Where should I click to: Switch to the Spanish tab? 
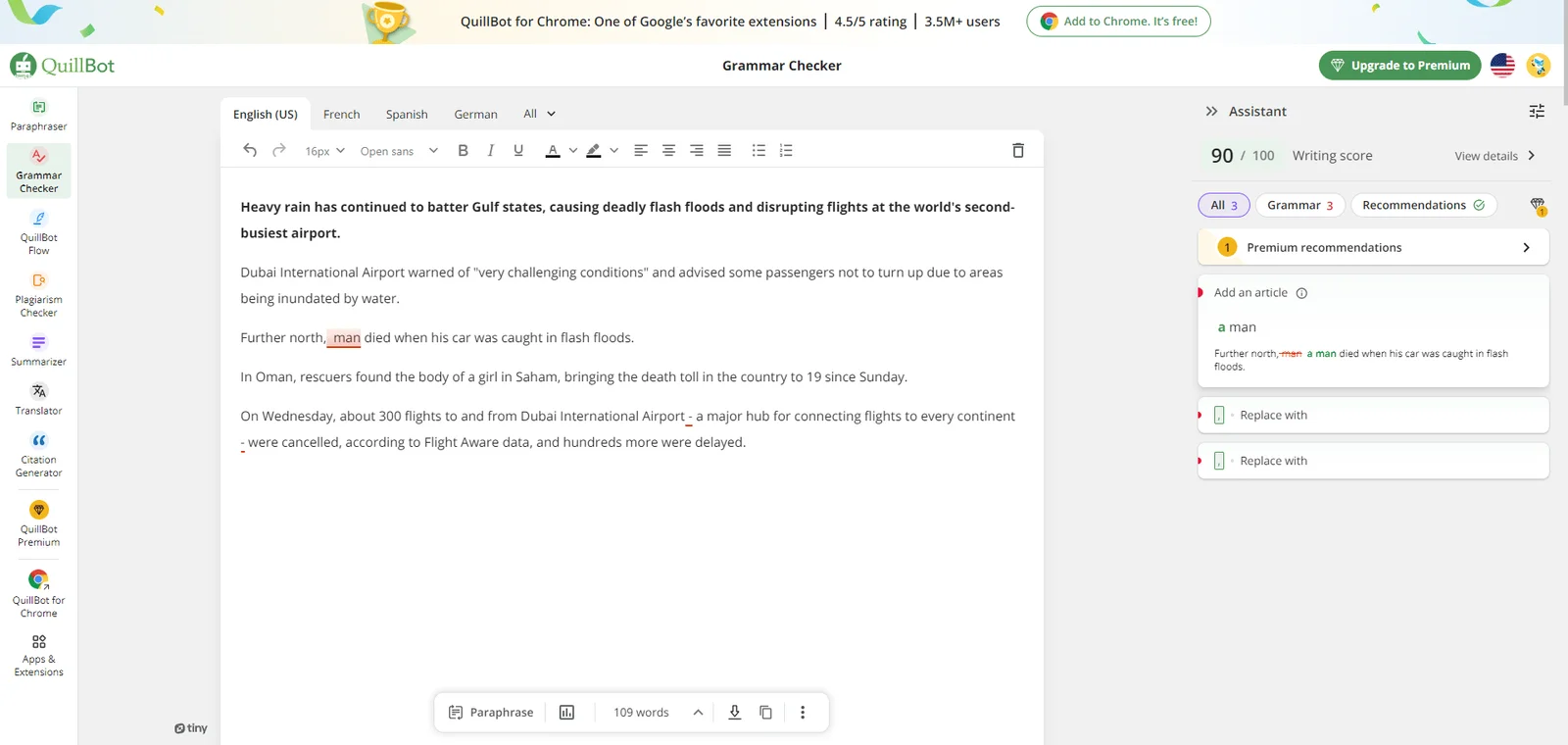pyautogui.click(x=407, y=115)
